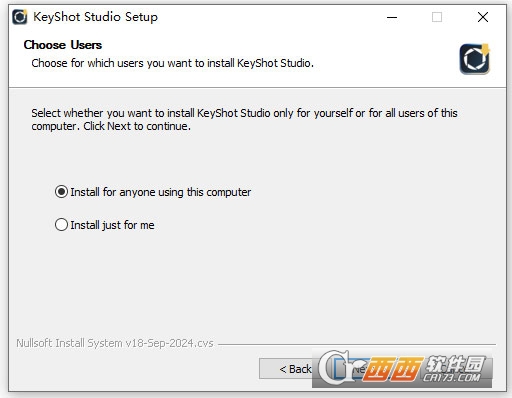
Task: Select the Install for anyone radio button
Action: [x=61, y=192]
